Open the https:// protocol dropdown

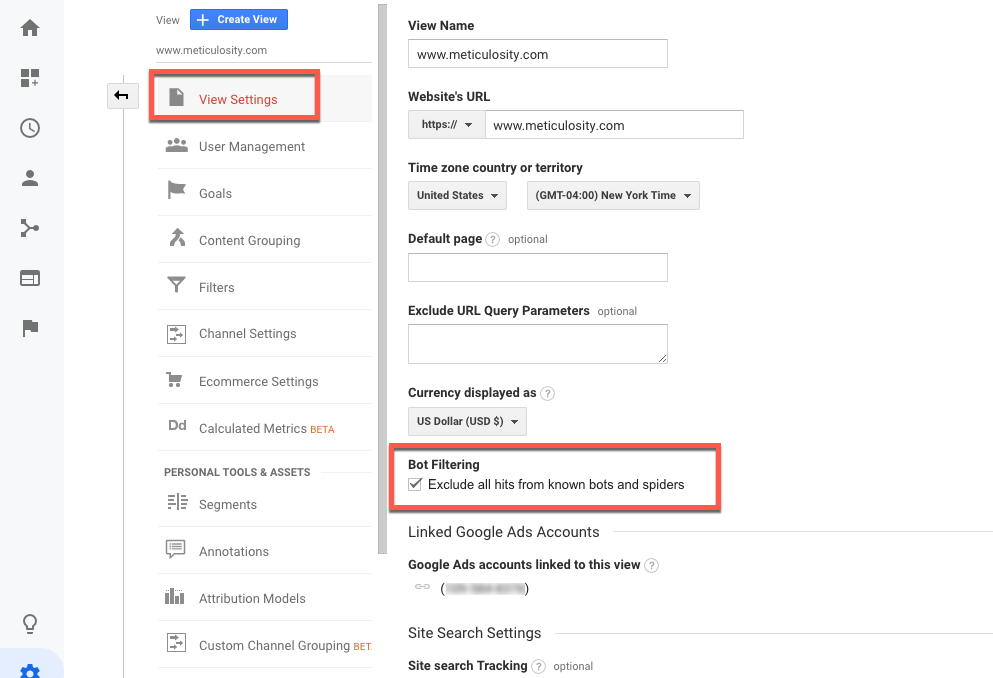coord(445,124)
